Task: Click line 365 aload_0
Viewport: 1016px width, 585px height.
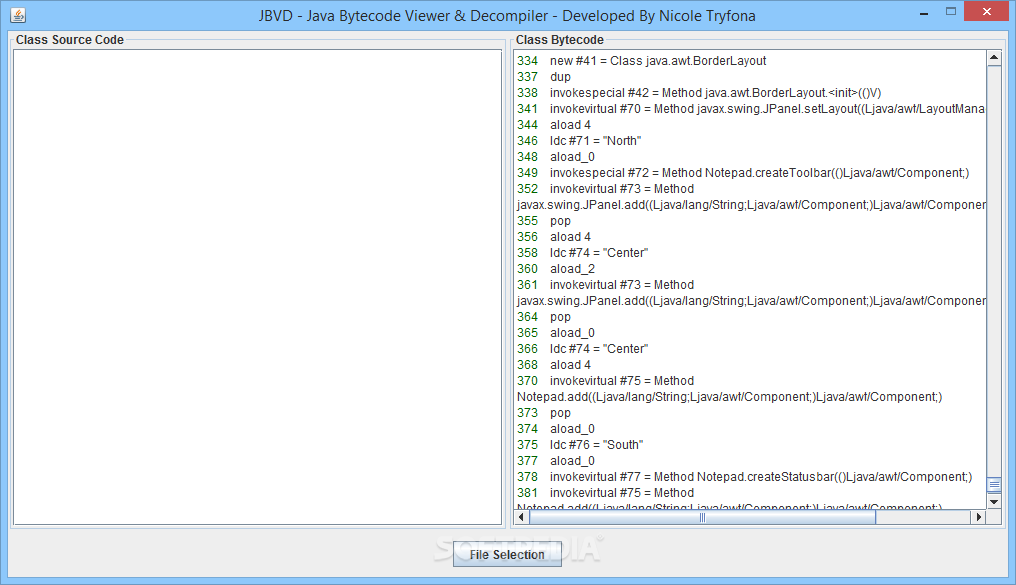Action: tap(555, 333)
